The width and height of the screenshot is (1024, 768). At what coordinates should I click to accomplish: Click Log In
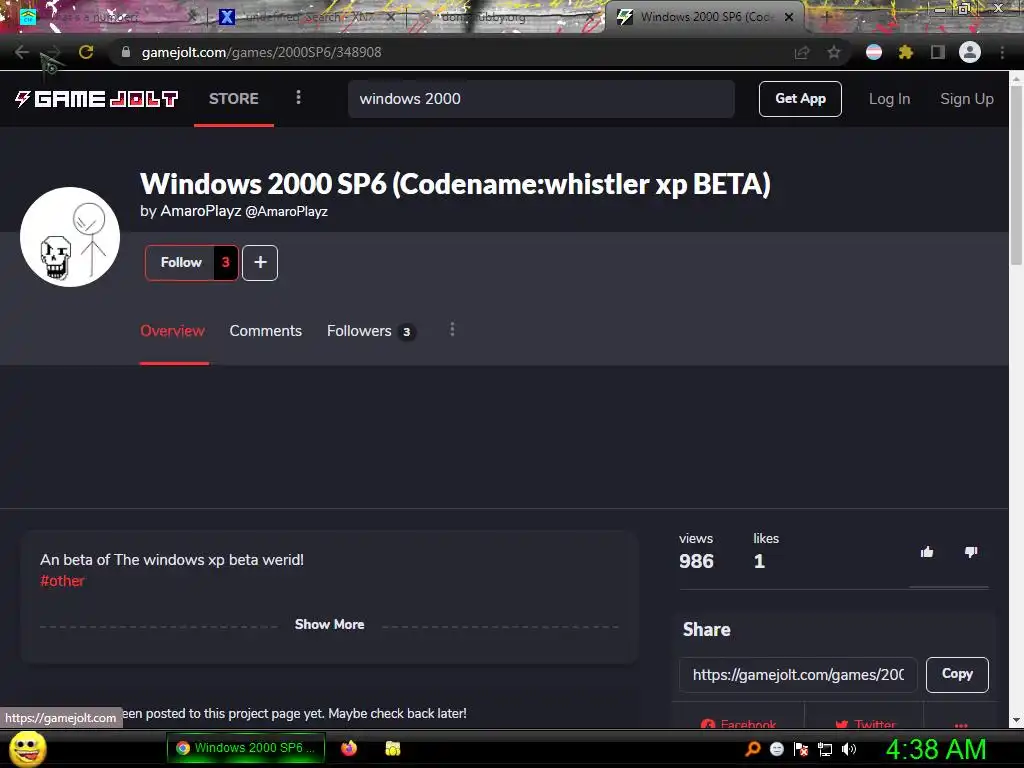(x=889, y=99)
